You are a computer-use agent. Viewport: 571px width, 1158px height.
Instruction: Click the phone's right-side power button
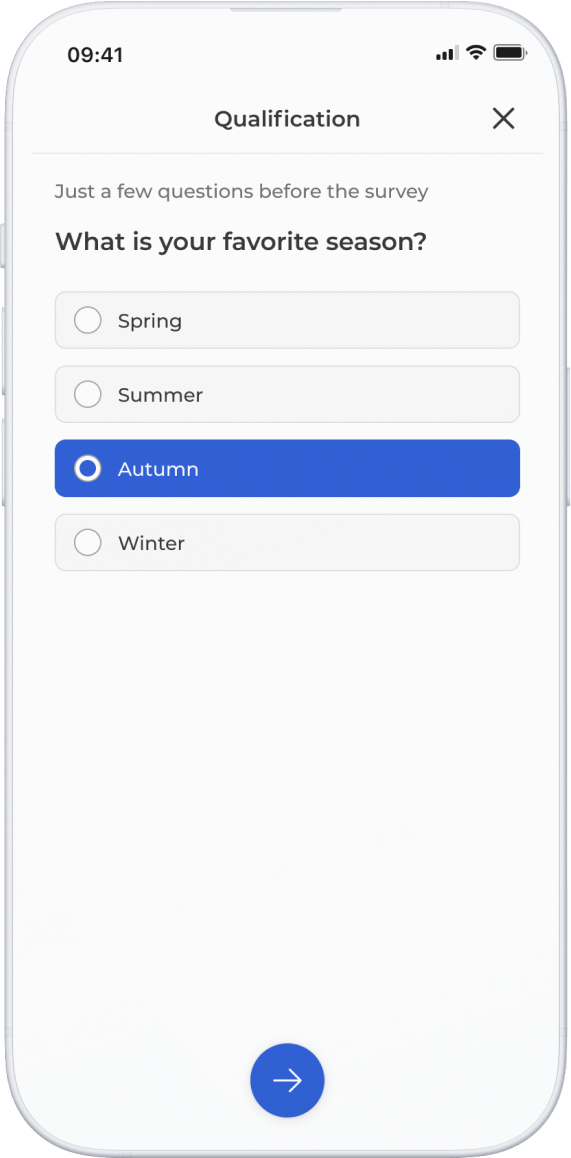567,436
